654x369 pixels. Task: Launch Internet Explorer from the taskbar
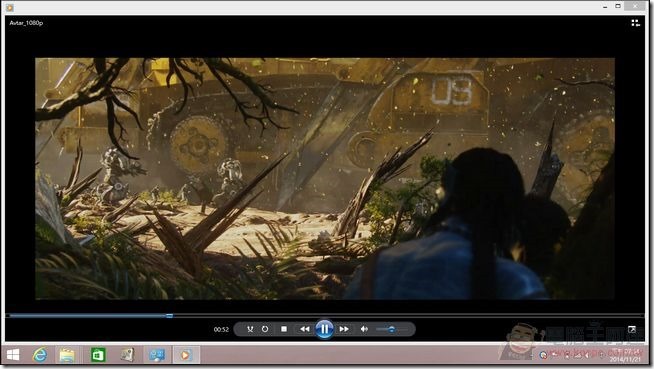40,355
